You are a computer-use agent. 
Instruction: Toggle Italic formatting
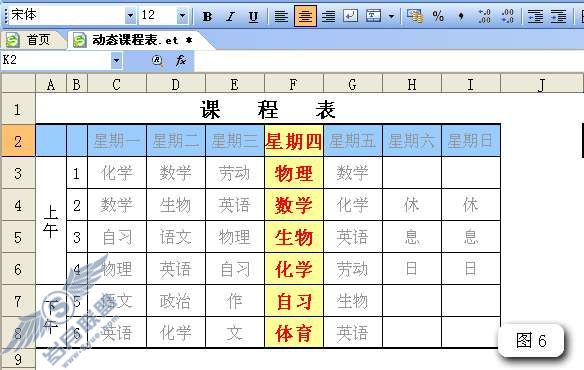tap(231, 16)
